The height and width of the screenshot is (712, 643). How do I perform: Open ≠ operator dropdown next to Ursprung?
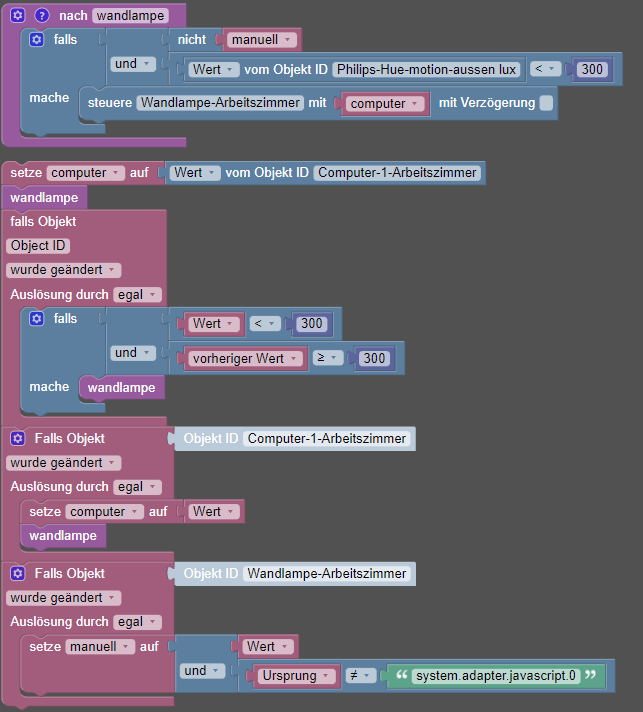coord(361,675)
